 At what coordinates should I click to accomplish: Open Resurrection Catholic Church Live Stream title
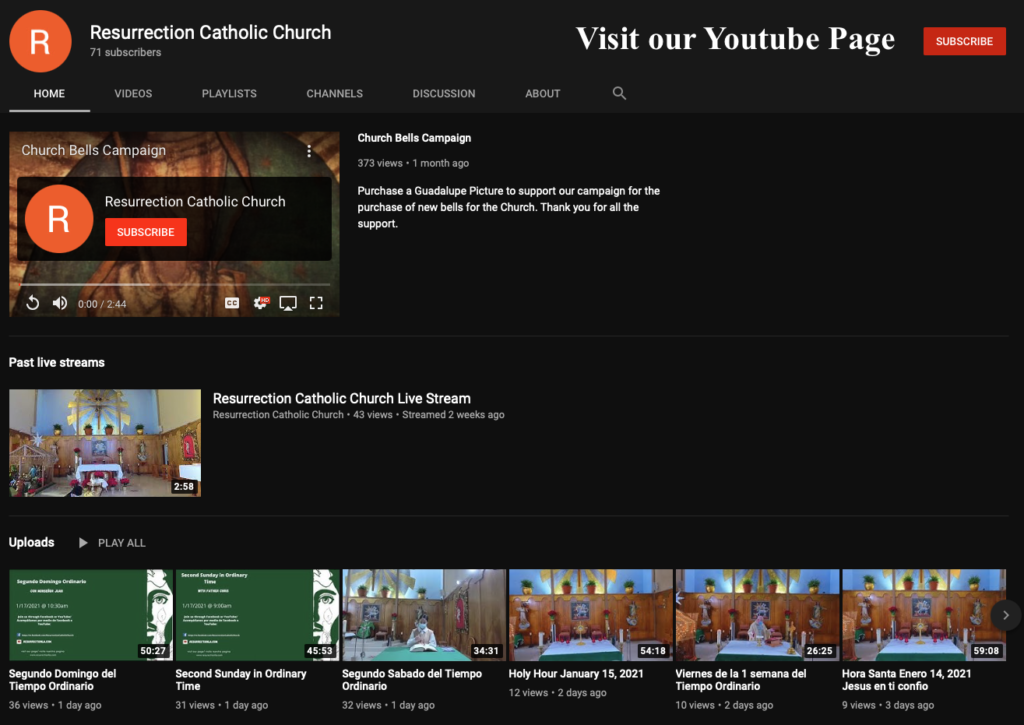pos(342,398)
